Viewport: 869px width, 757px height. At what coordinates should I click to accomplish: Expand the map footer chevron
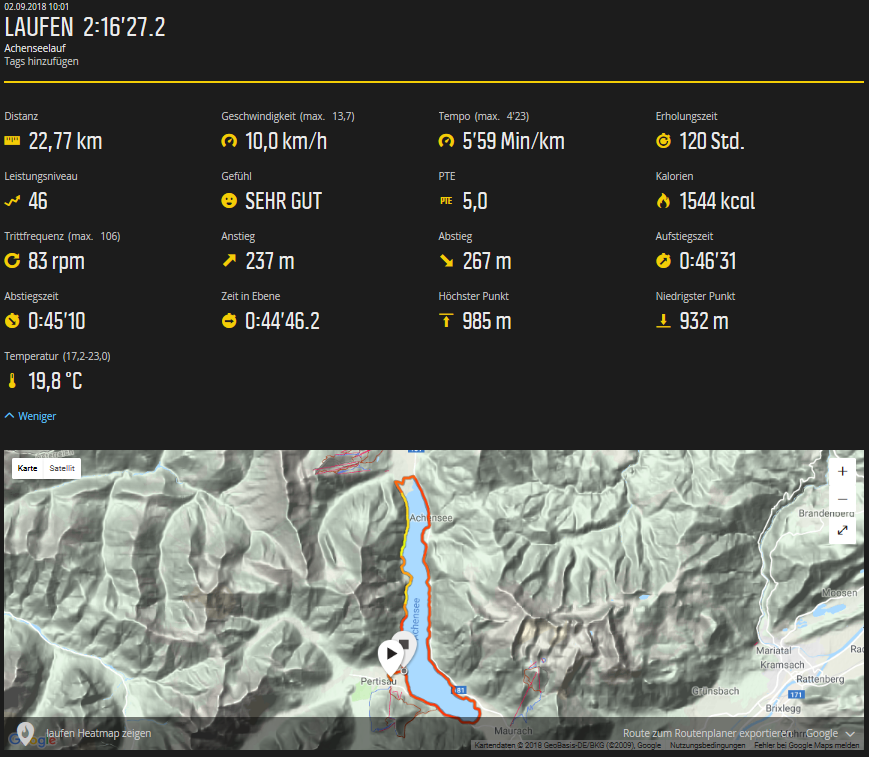pos(850,734)
